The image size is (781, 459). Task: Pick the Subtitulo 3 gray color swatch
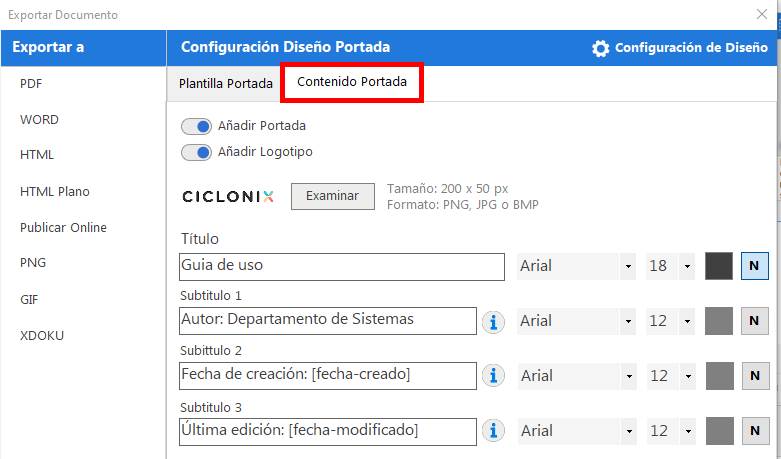(x=719, y=431)
